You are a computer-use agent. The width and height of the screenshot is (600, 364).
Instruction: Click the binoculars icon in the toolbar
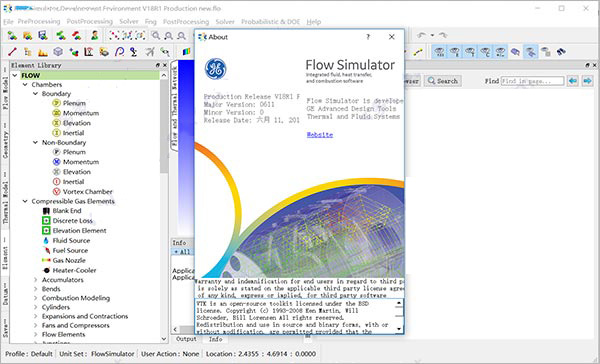click(561, 51)
